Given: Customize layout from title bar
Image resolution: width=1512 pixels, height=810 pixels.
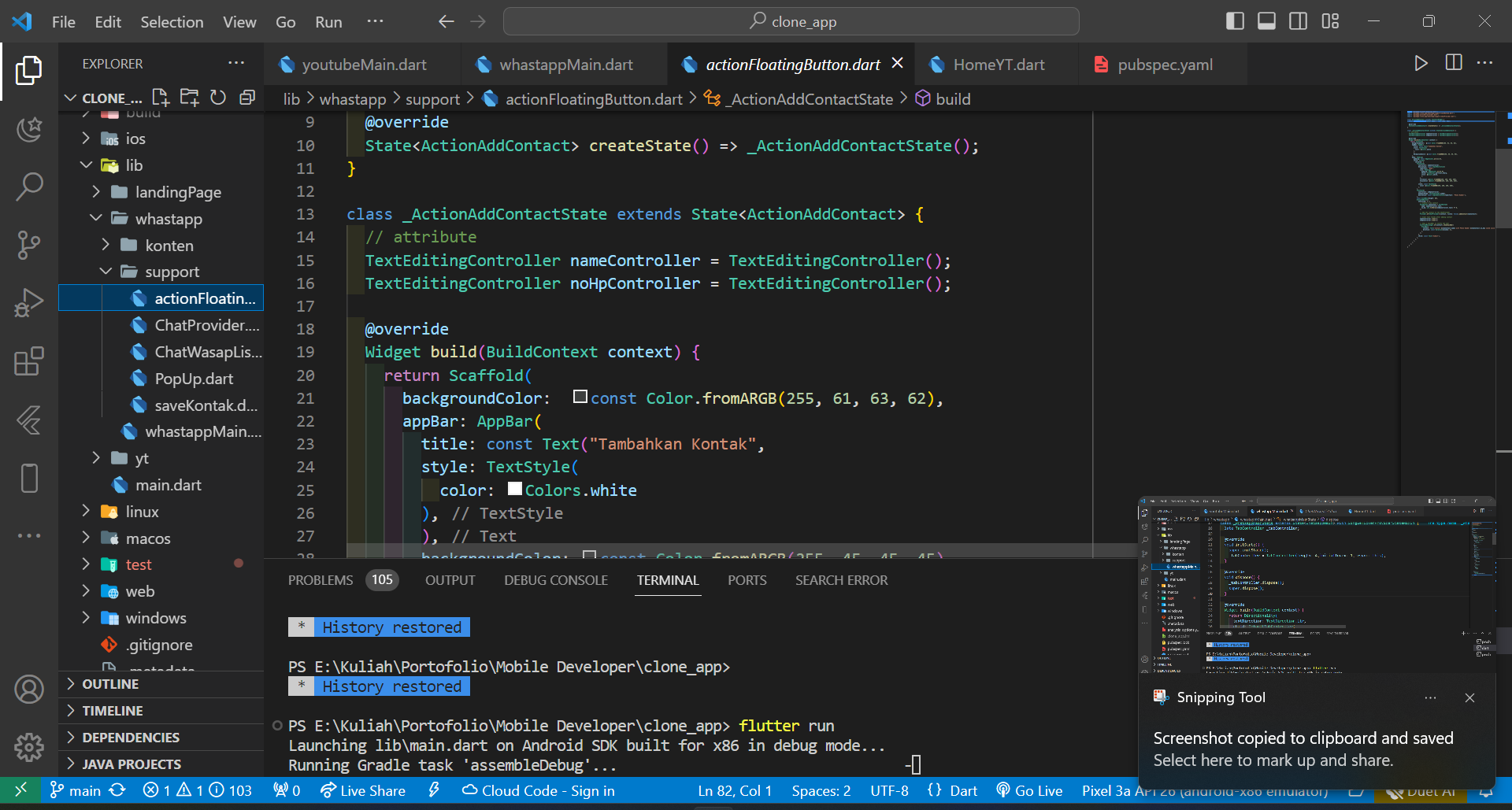Looking at the screenshot, I should point(1330,21).
